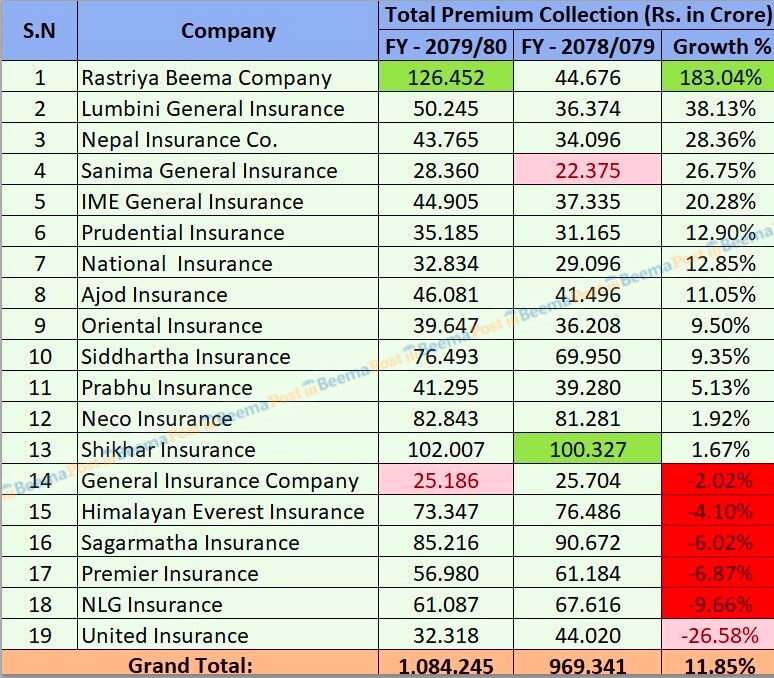Click the Company column header
This screenshot has width=774, height=678.
228,31
